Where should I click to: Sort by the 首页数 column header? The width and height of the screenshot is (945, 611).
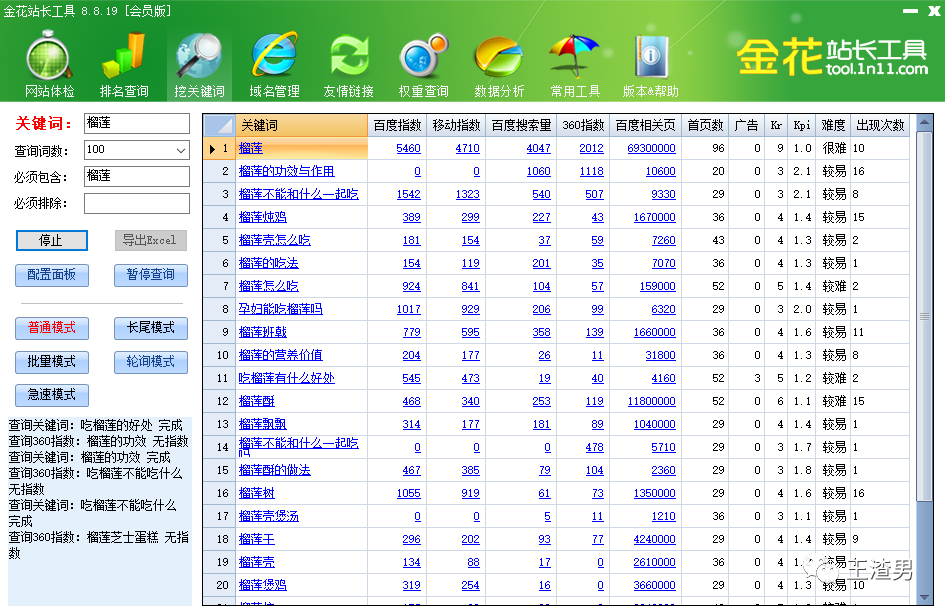pos(705,125)
